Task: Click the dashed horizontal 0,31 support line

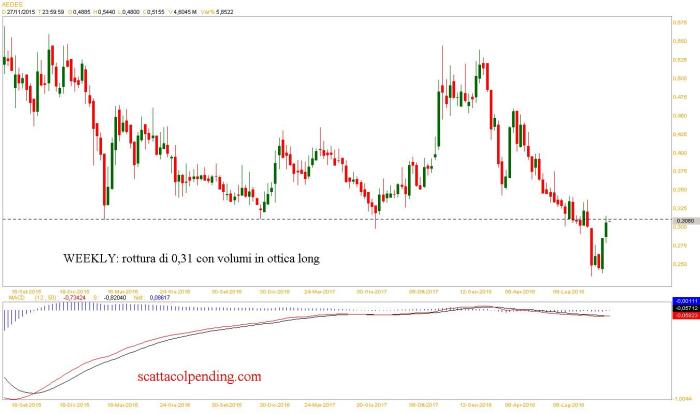Action: [200, 219]
